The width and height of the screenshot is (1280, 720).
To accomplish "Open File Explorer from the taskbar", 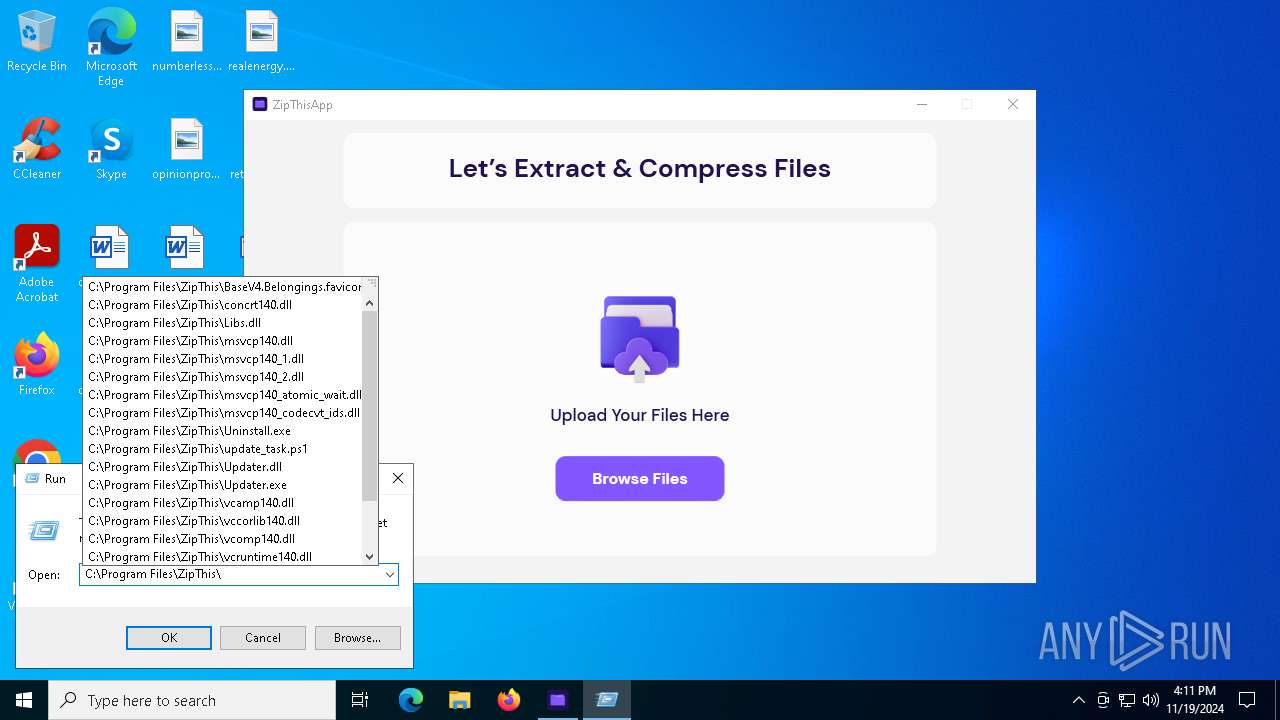I will coord(460,700).
